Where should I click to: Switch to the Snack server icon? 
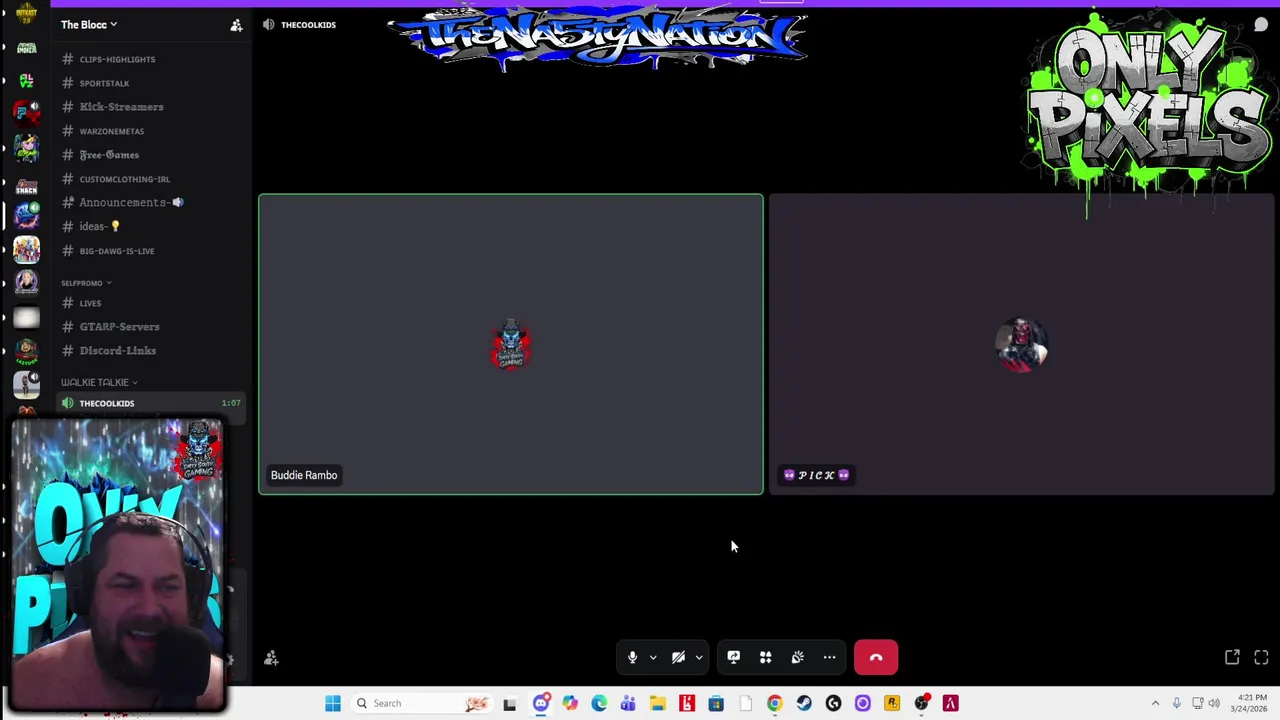point(27,184)
